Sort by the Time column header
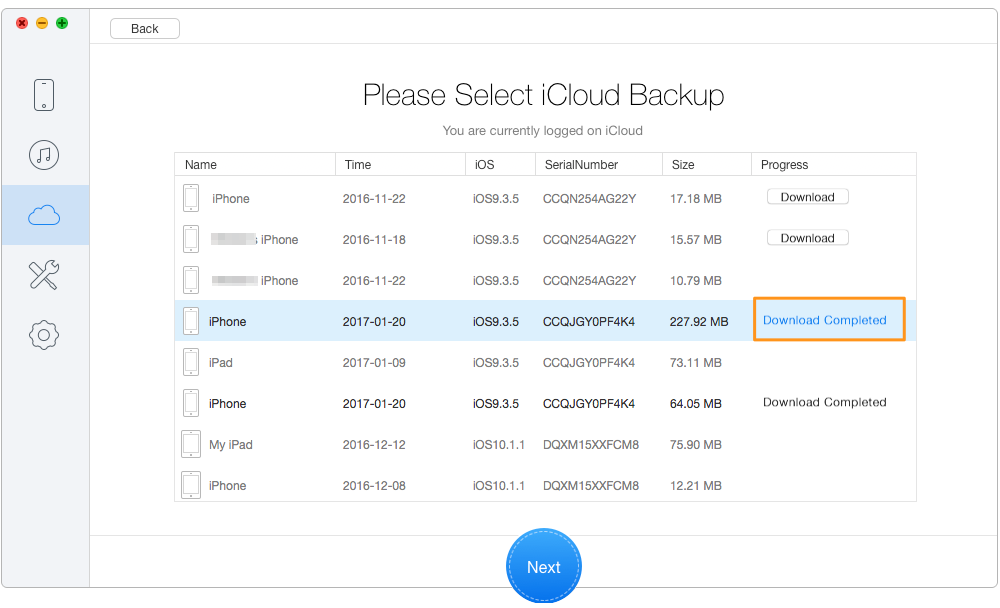Image resolution: width=1000 pixels, height=608 pixels. [x=401, y=165]
